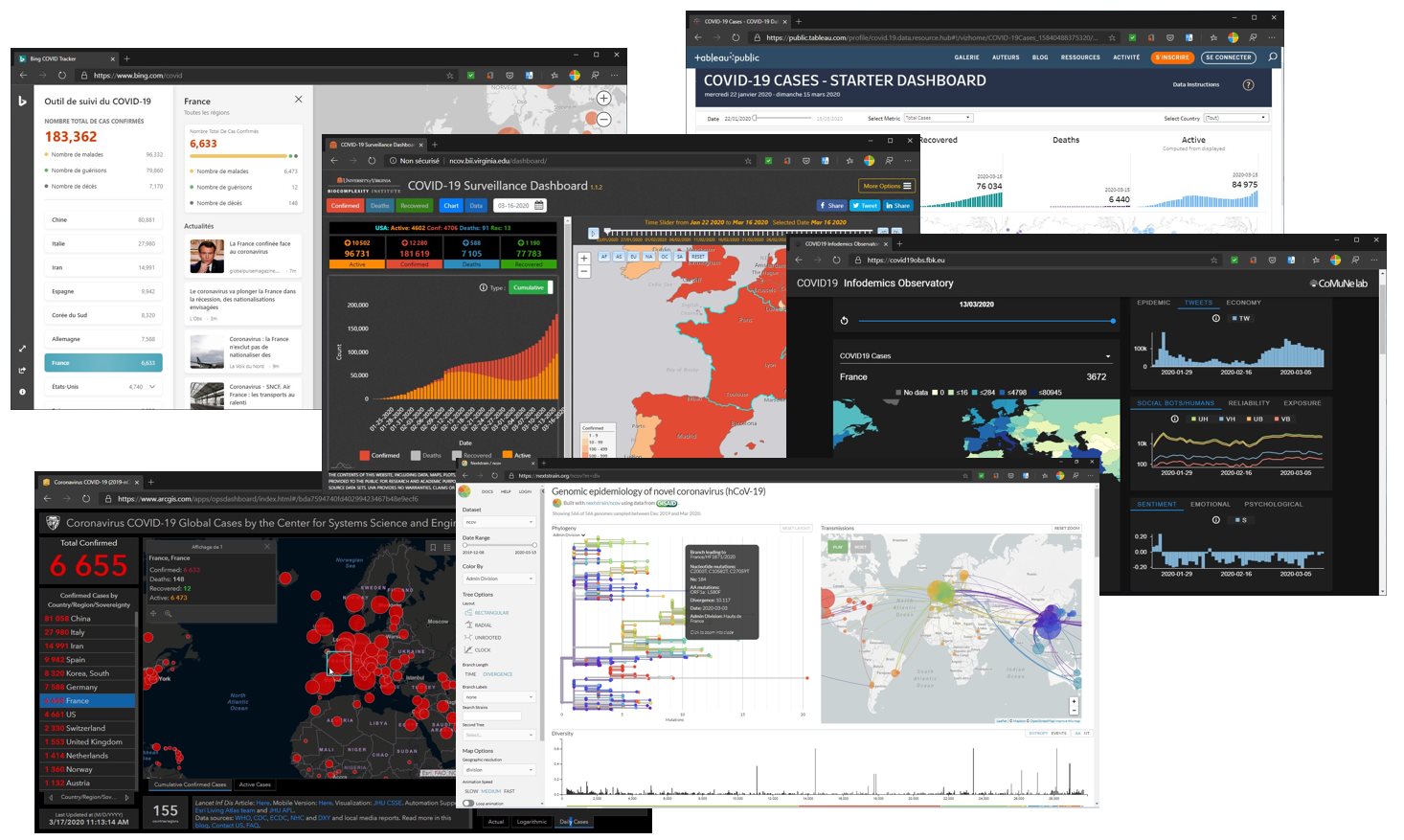Open the bookmark icon on ArcGIS map
The image size is (1404, 840).
point(434,547)
